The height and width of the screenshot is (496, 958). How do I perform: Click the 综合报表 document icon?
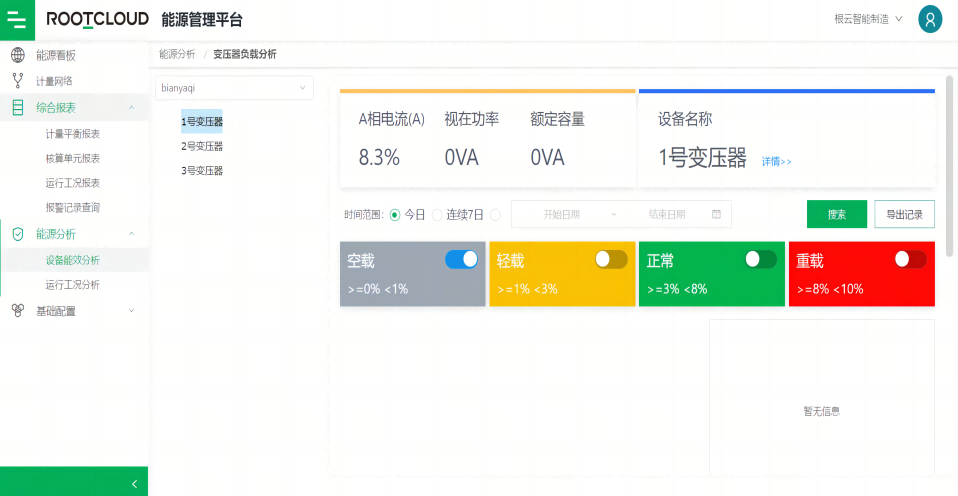(18, 107)
